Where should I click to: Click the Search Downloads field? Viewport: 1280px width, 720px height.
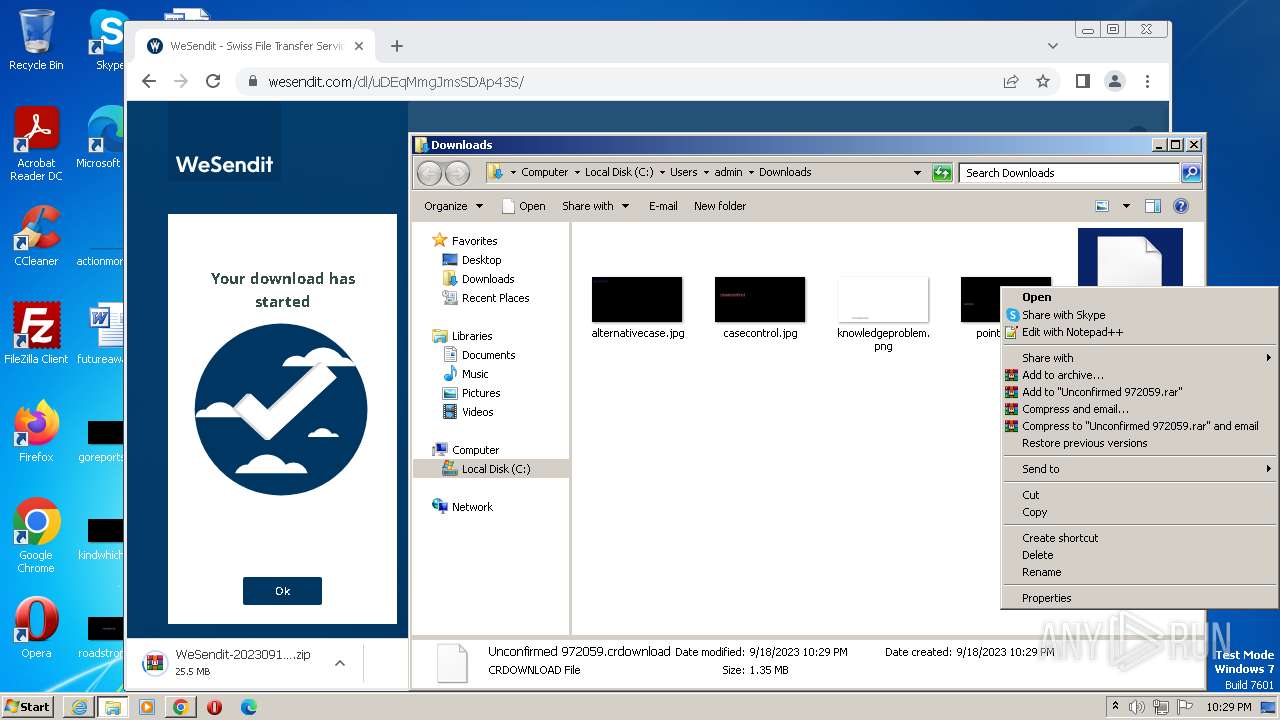1069,173
